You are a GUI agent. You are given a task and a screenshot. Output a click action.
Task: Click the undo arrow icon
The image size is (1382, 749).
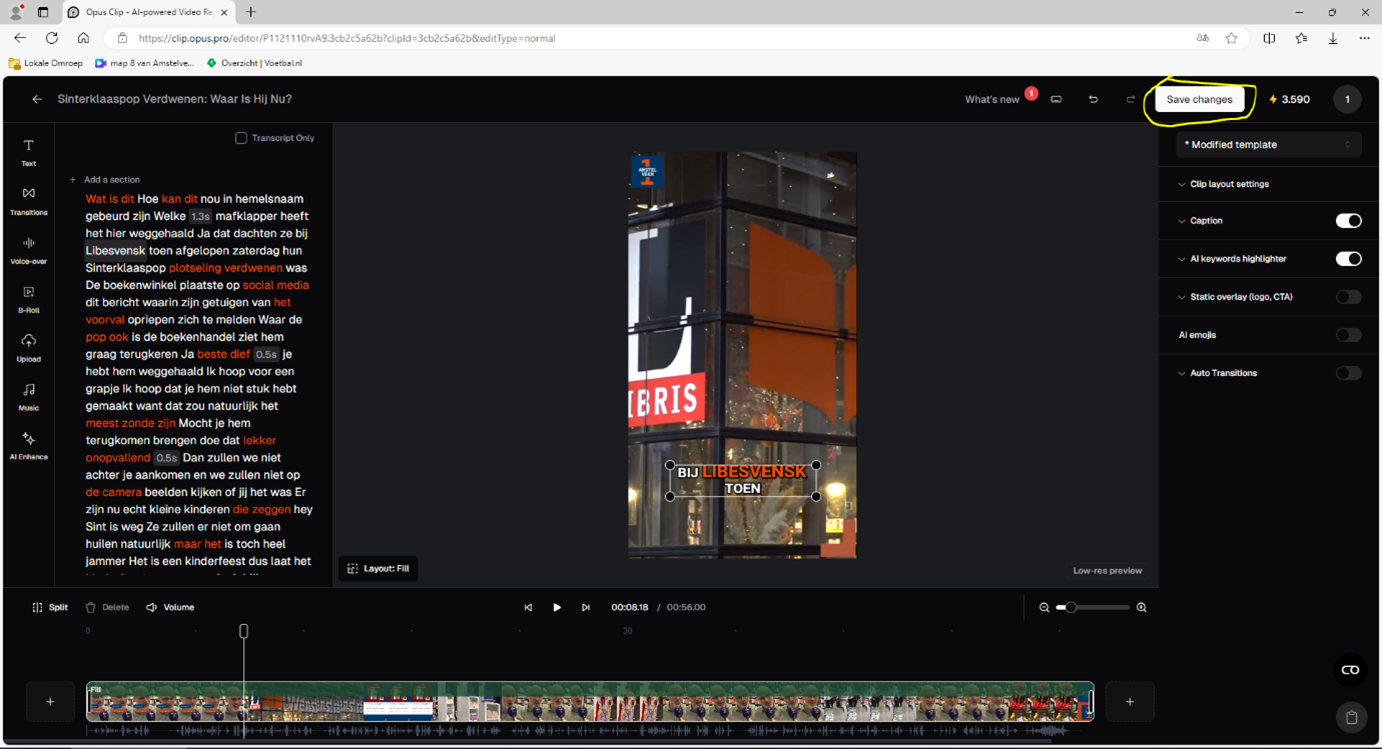pos(1093,99)
